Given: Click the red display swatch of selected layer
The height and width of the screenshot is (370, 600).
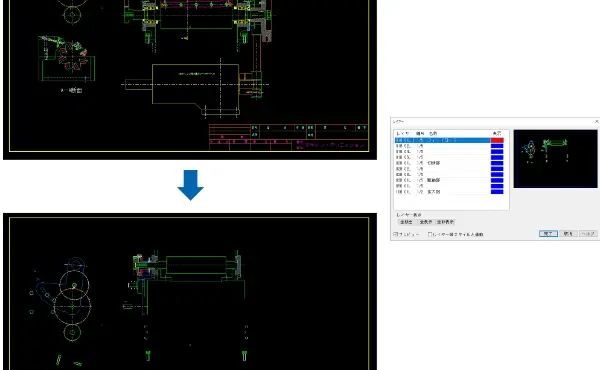Looking at the screenshot, I should point(497,140).
